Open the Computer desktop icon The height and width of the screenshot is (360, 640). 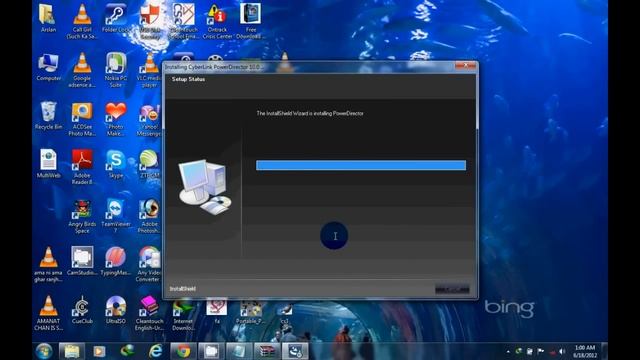[x=49, y=67]
